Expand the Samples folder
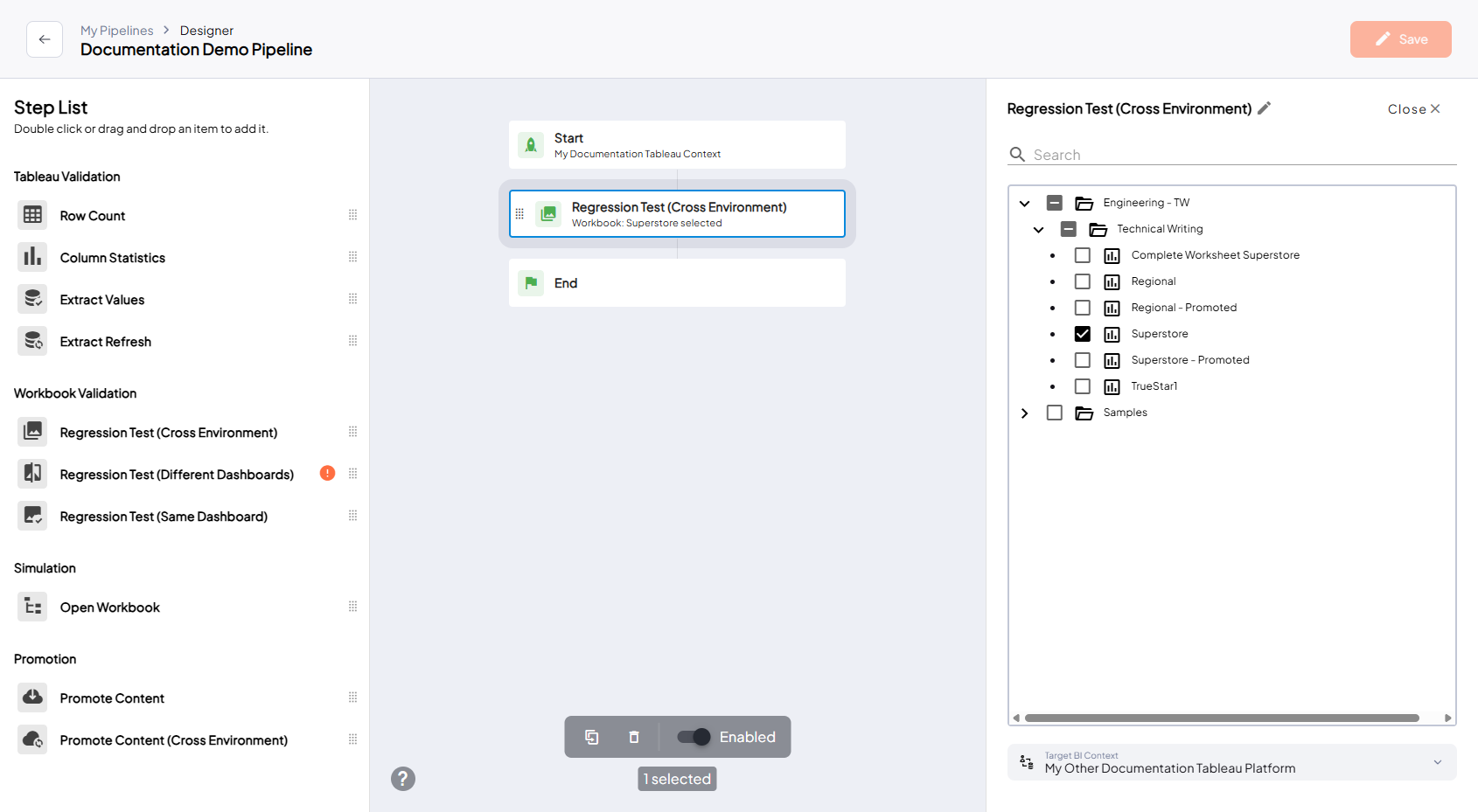 click(1025, 413)
